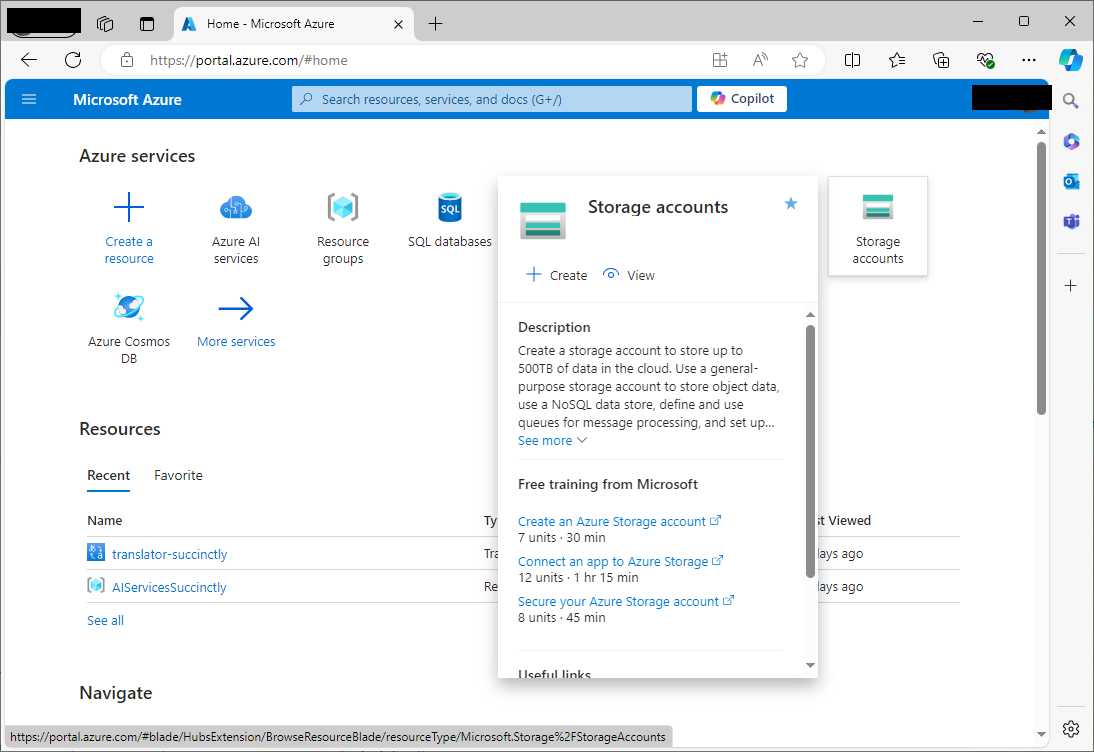Toggle split screen view in the browser toolbar
1094x752 pixels.
tap(852, 60)
